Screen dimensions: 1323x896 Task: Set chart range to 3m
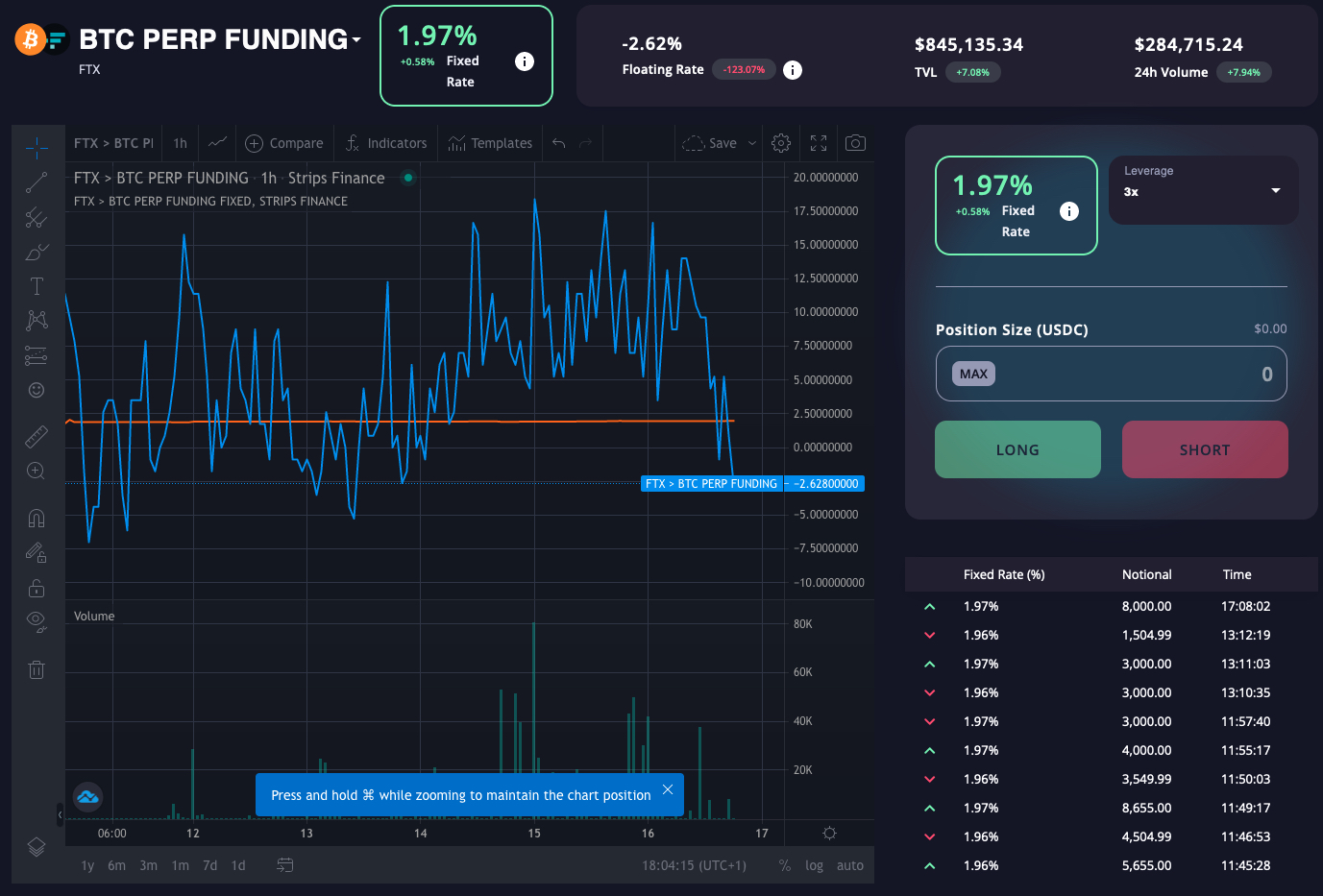pos(148,865)
